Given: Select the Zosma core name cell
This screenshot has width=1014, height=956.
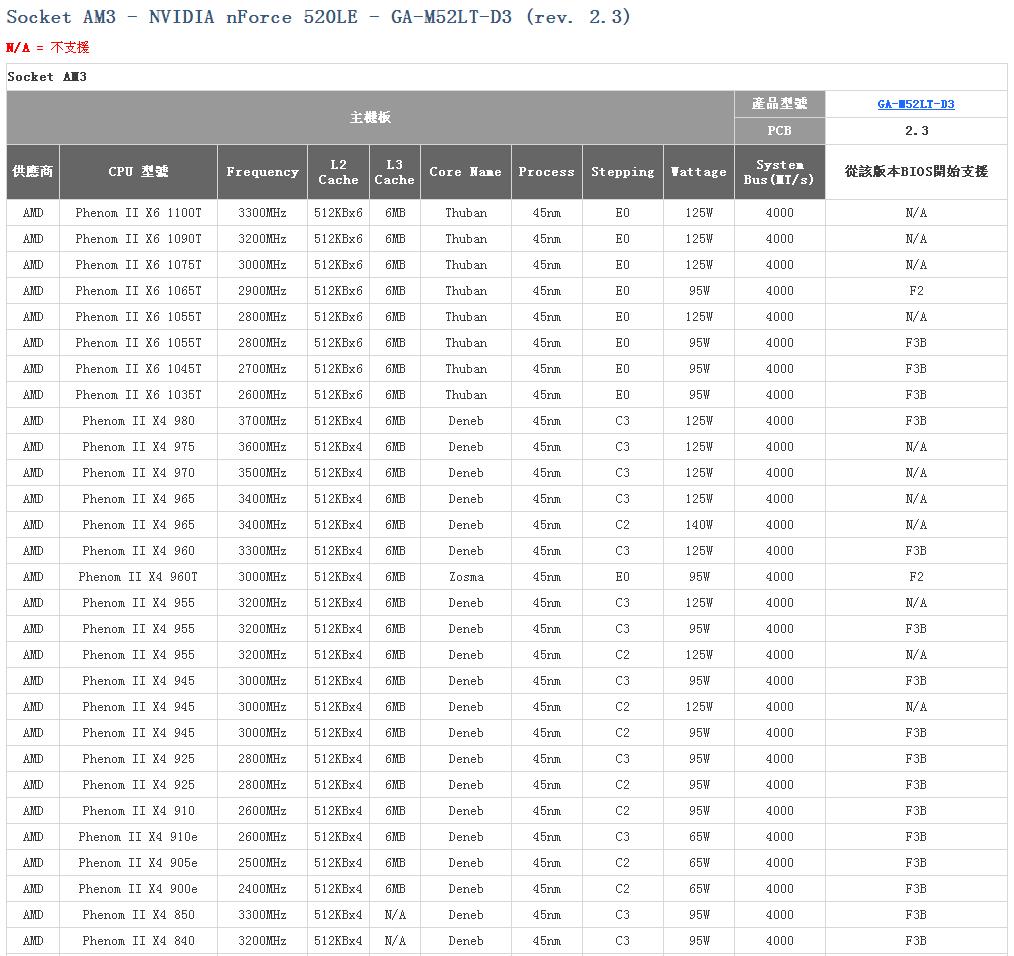Looking at the screenshot, I should (465, 577).
